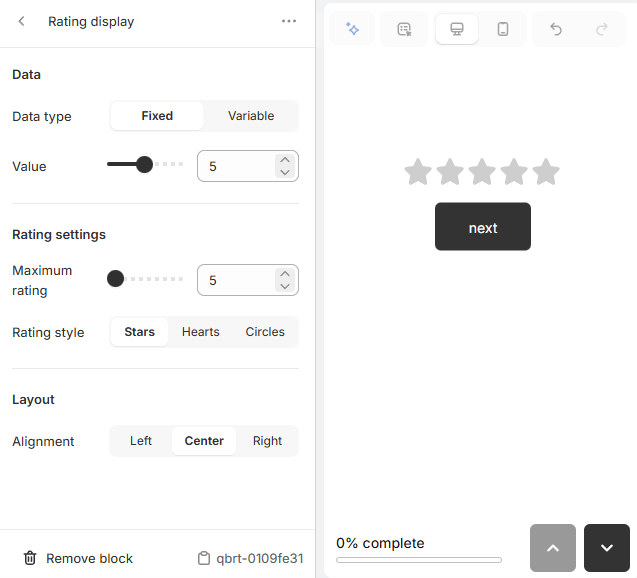Go to next page with down chevron
The height and width of the screenshot is (578, 637).
607,548
